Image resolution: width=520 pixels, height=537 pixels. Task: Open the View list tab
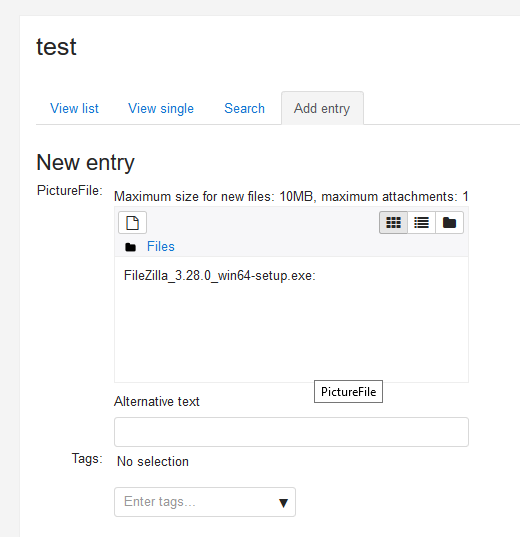[x=74, y=109]
